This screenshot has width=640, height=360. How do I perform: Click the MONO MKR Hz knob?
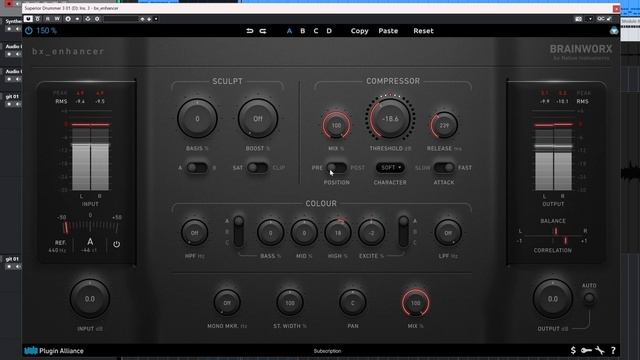coord(227,303)
